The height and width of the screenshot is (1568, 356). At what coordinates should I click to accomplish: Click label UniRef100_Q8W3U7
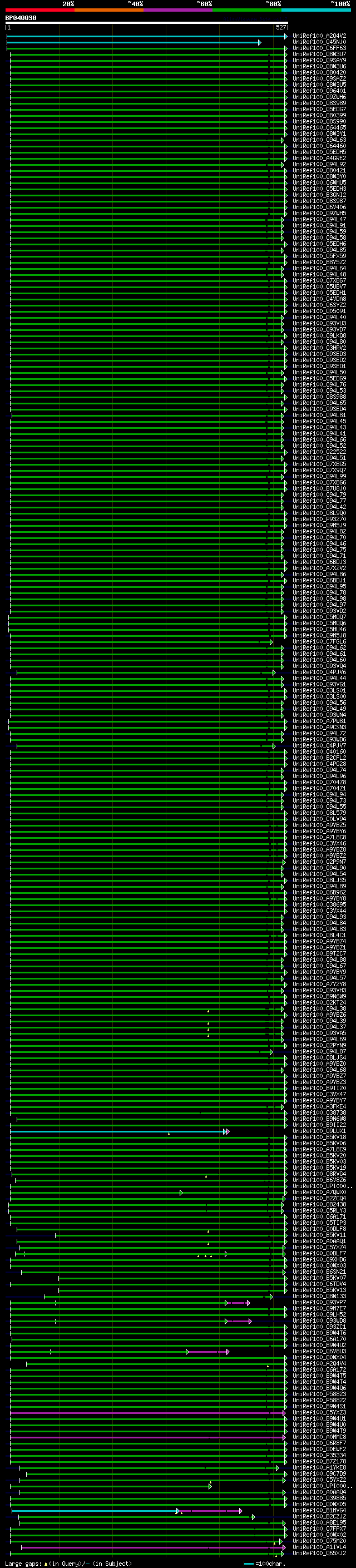pyautogui.click(x=319, y=54)
